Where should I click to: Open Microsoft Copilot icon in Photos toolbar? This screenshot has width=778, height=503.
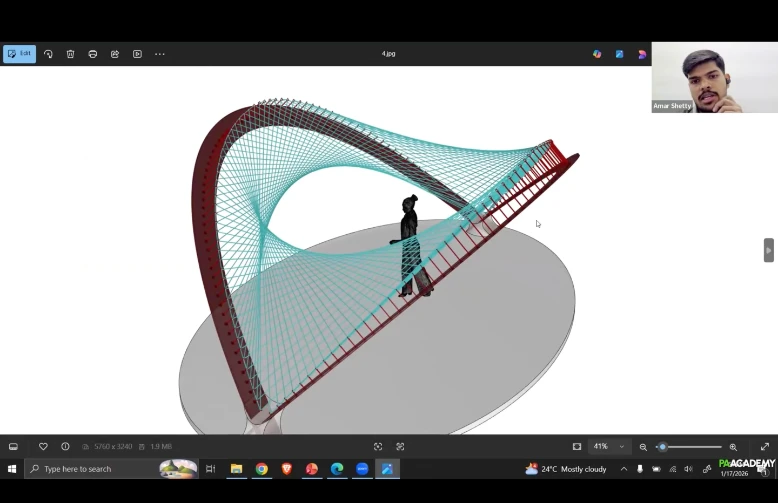point(597,54)
